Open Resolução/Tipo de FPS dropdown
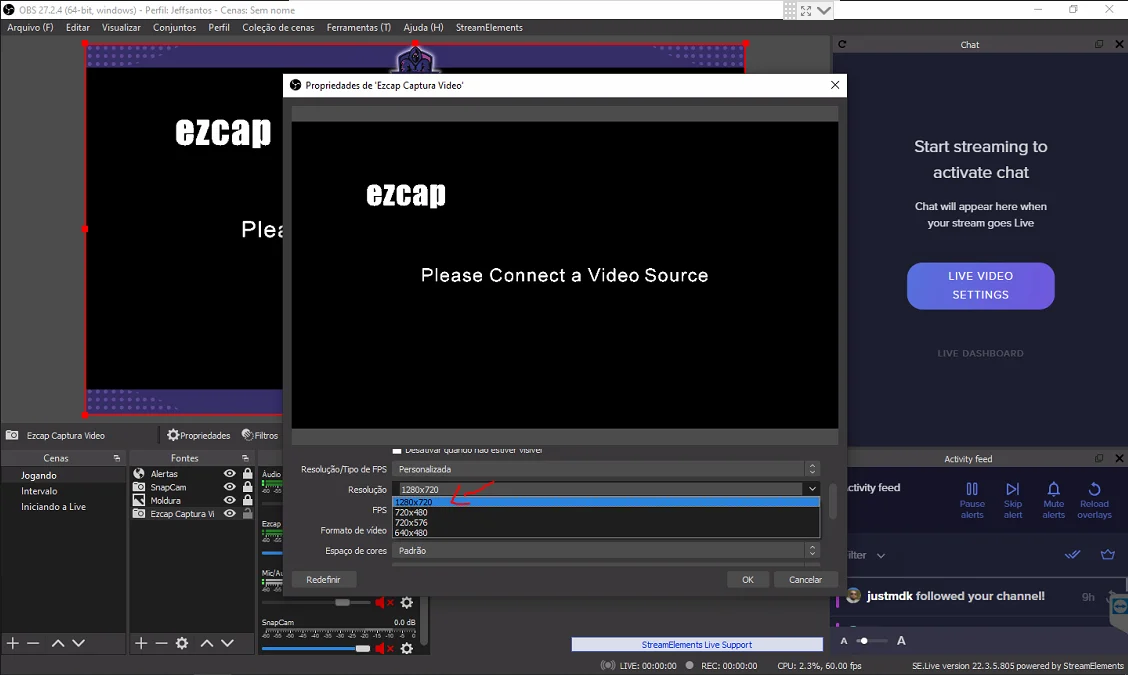The height and width of the screenshot is (675, 1128). pyautogui.click(x=606, y=469)
